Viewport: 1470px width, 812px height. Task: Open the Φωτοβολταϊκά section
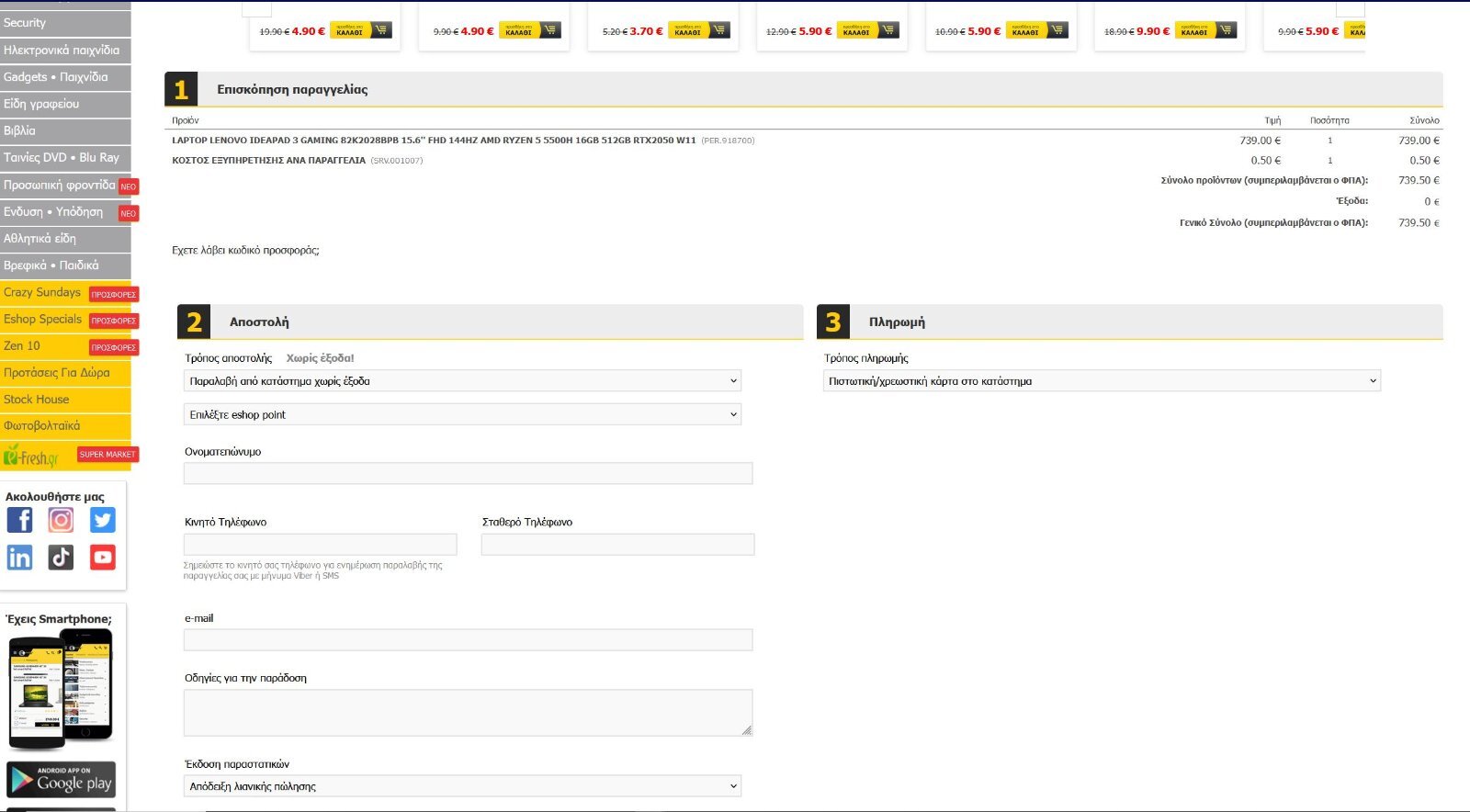(65, 426)
